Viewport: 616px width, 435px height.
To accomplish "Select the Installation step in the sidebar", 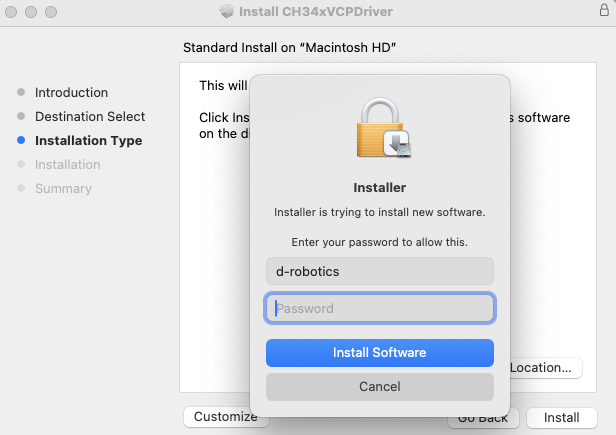I will click(x=67, y=165).
